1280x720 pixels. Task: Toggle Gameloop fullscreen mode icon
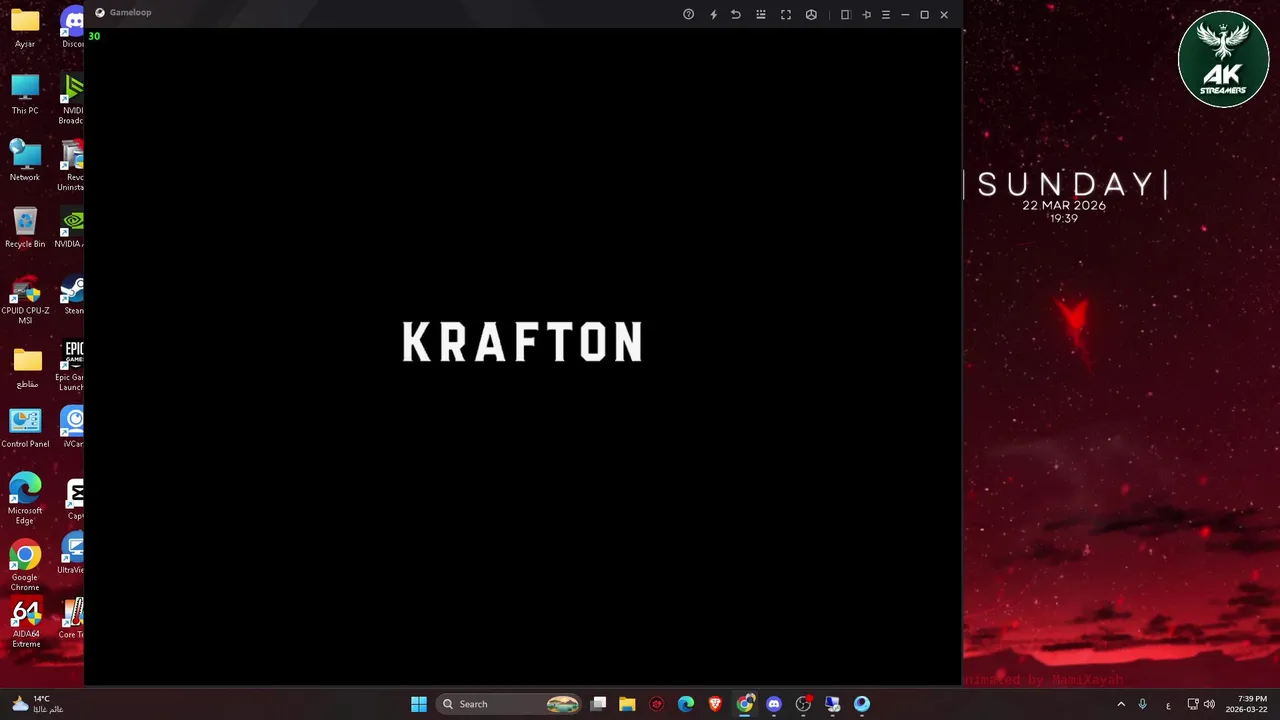tap(786, 14)
